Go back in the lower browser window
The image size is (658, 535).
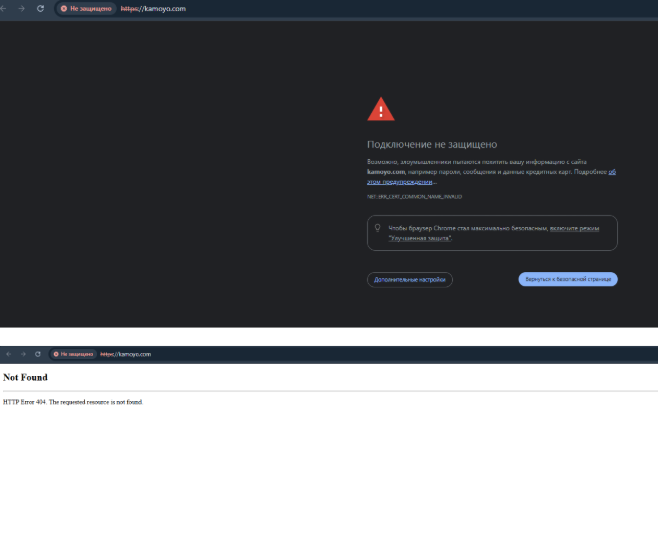[x=8, y=354]
